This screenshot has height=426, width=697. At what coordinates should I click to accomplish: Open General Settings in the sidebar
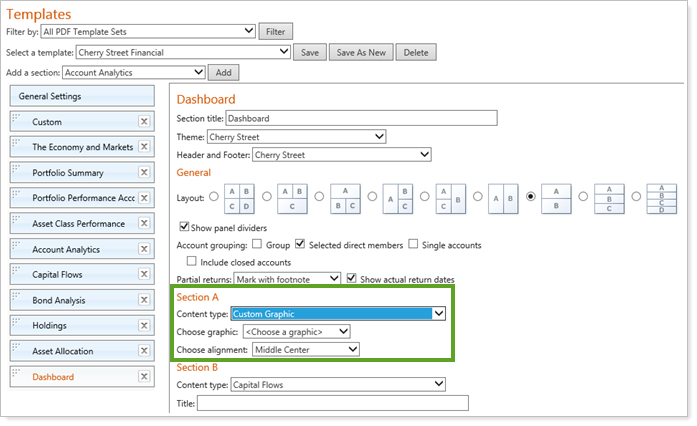82,96
